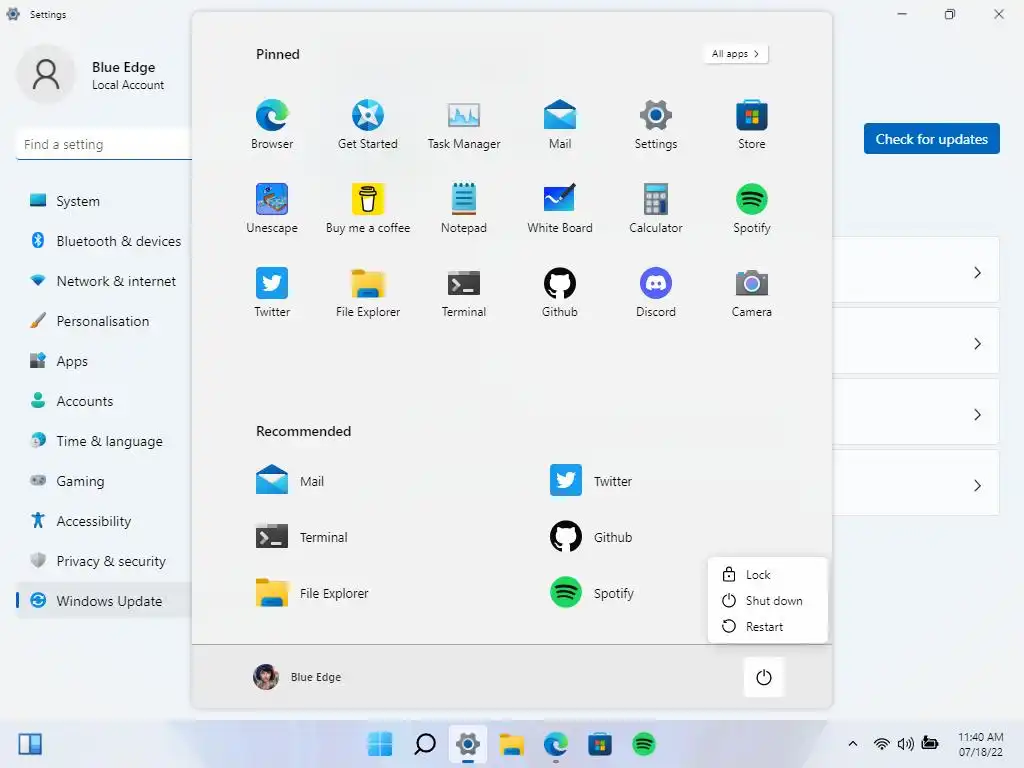Click the Find a setting search box
This screenshot has height=768, width=1024.
click(x=104, y=144)
